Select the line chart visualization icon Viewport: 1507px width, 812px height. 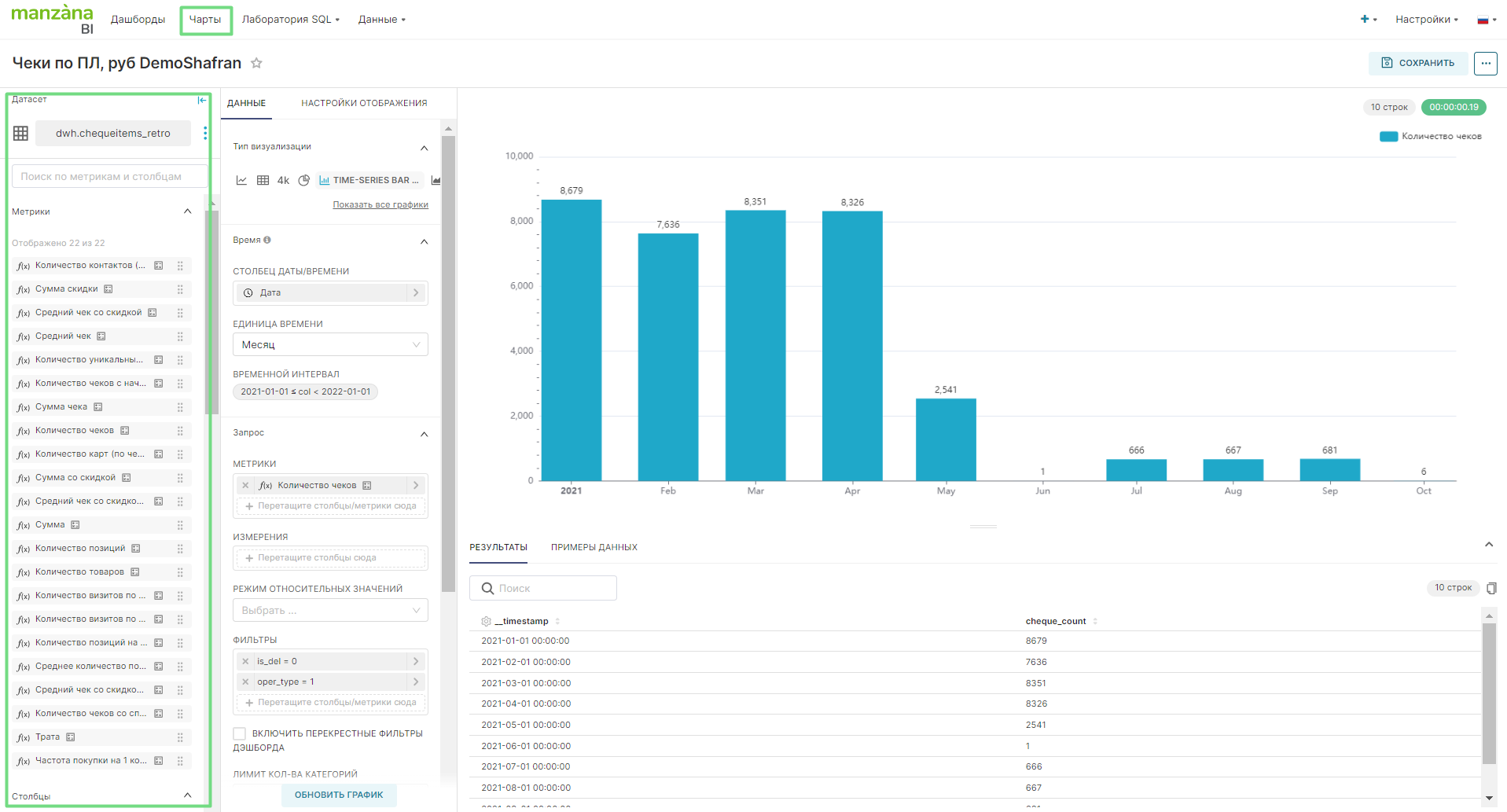pos(241,181)
